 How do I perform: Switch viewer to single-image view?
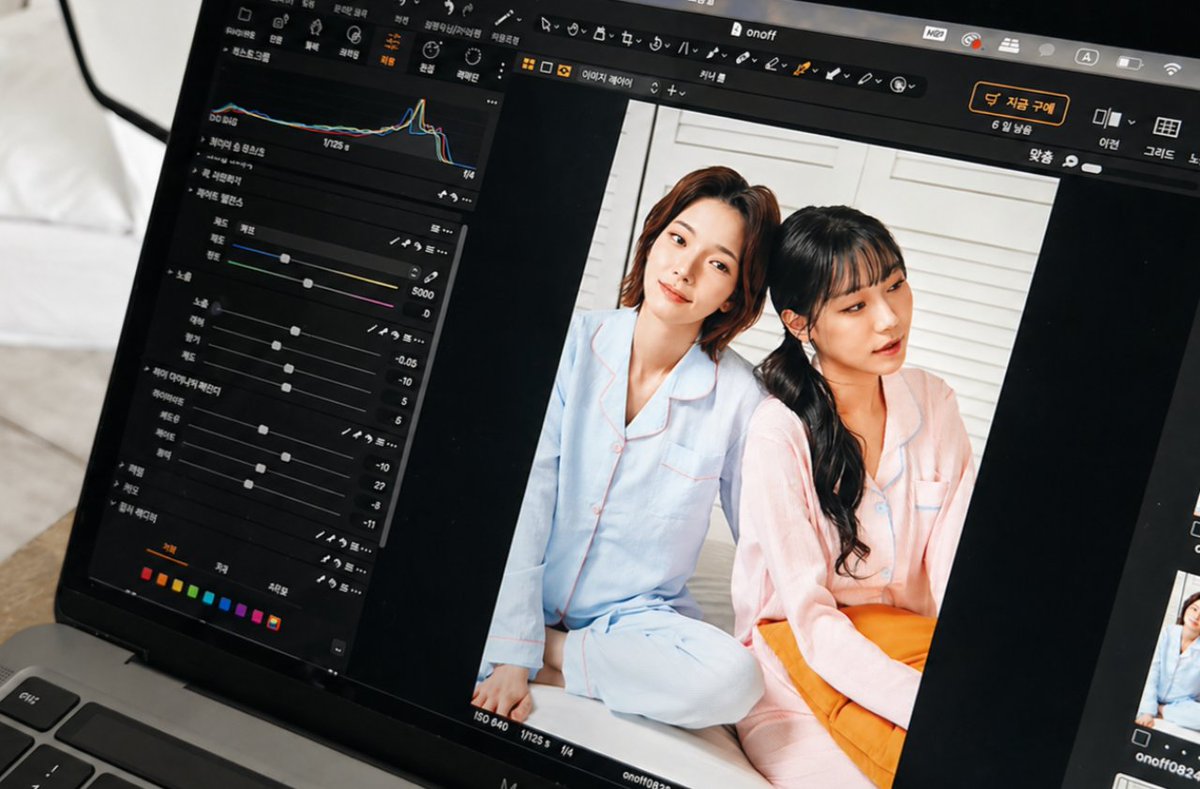pyautogui.click(x=546, y=67)
